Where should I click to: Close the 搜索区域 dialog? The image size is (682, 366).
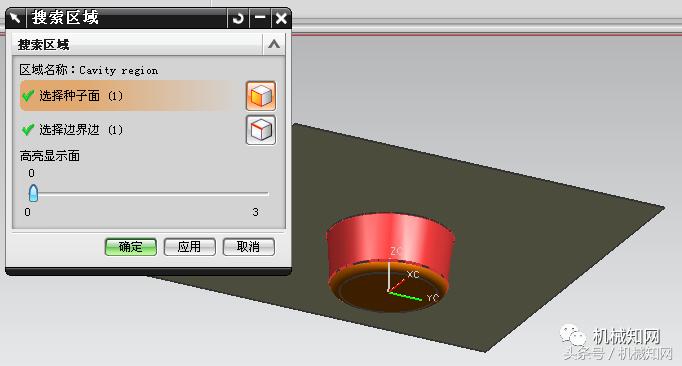[x=281, y=18]
